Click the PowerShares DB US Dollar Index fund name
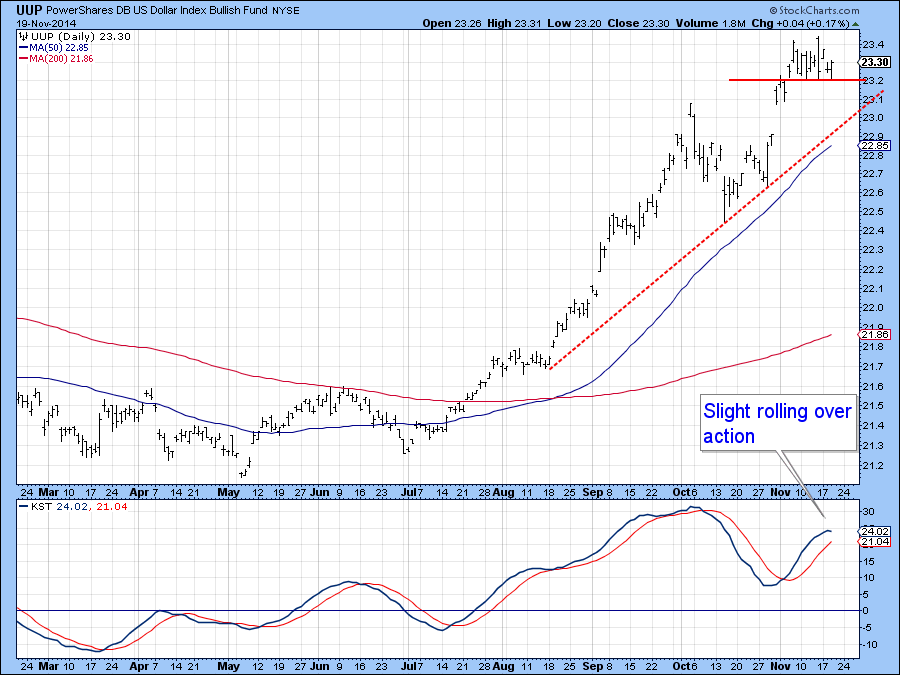Image resolution: width=900 pixels, height=675 pixels. point(157,10)
